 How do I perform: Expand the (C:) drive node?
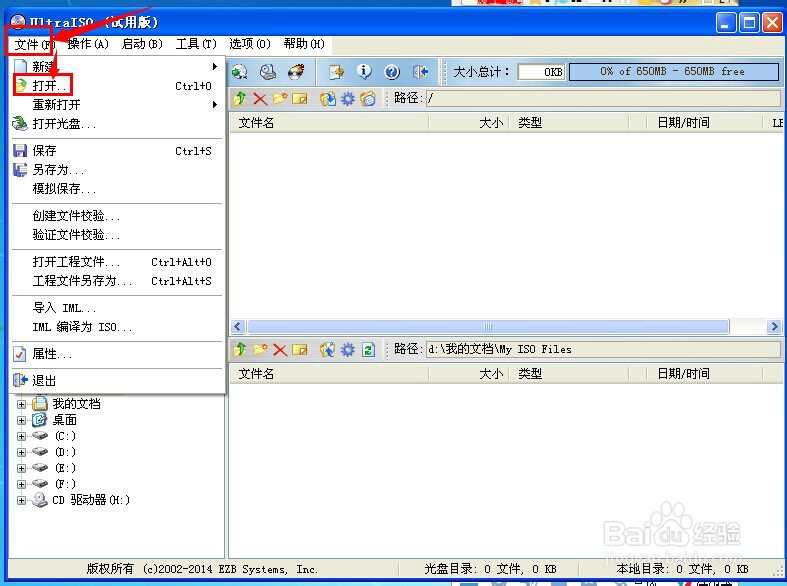tap(21, 436)
